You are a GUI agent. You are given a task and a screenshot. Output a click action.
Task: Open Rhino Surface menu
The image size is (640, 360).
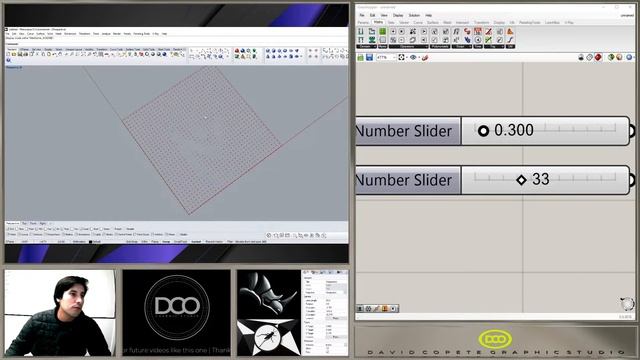tap(40, 34)
